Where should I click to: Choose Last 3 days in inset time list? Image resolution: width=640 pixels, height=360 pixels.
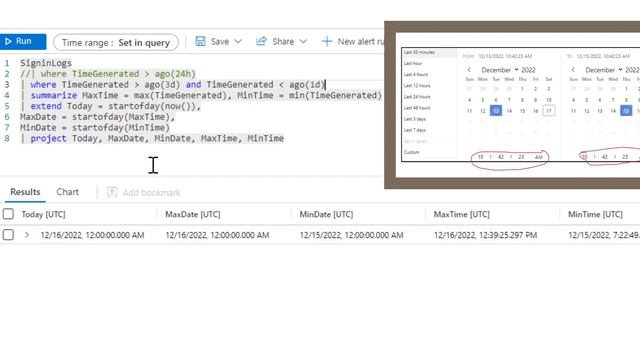(415, 119)
